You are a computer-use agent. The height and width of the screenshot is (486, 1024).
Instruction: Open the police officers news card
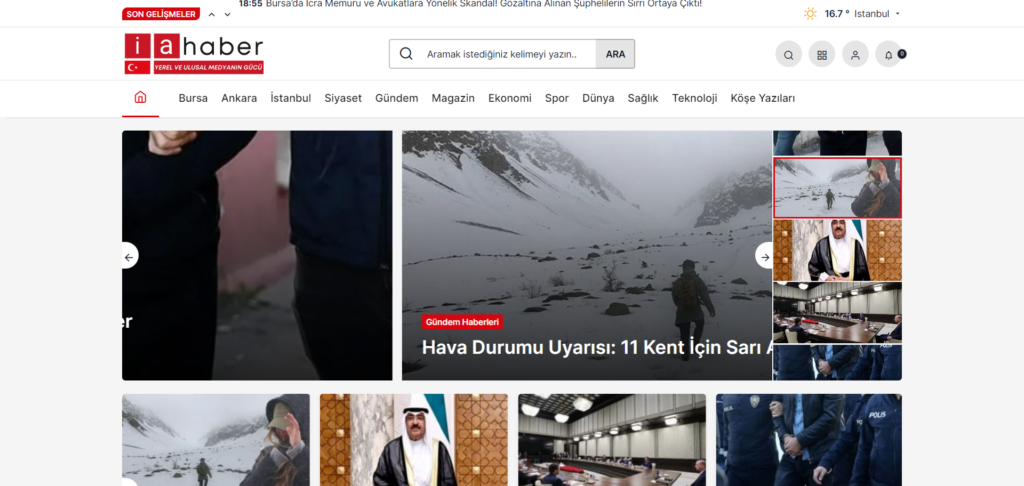(x=808, y=440)
